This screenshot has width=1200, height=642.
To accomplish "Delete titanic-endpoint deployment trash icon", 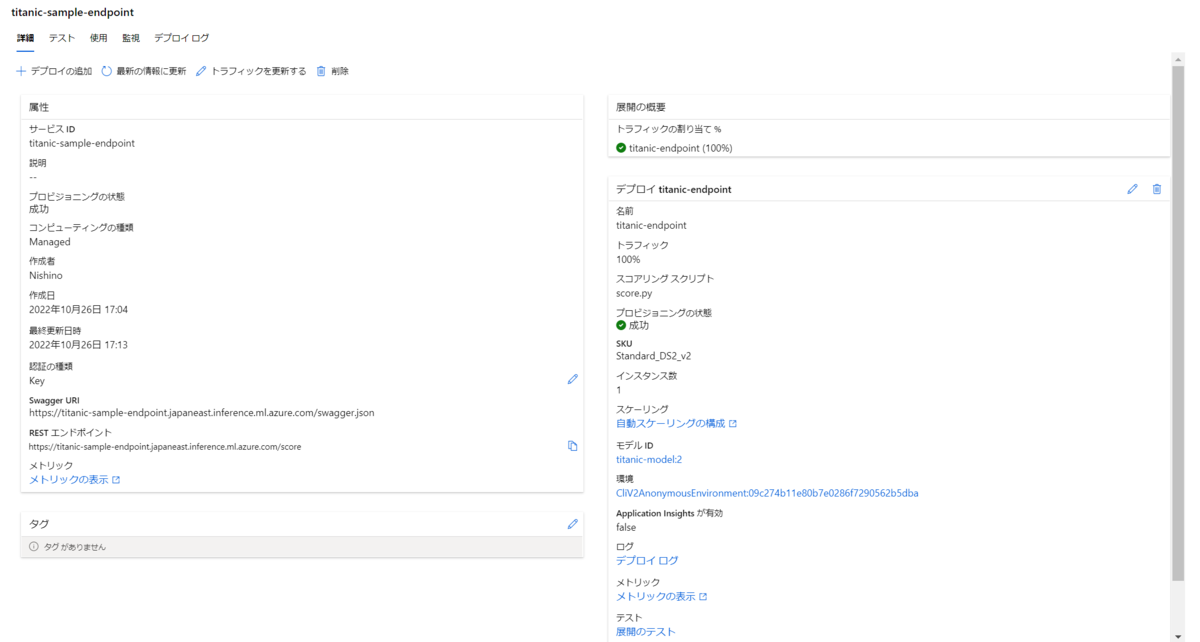I will (x=1157, y=189).
